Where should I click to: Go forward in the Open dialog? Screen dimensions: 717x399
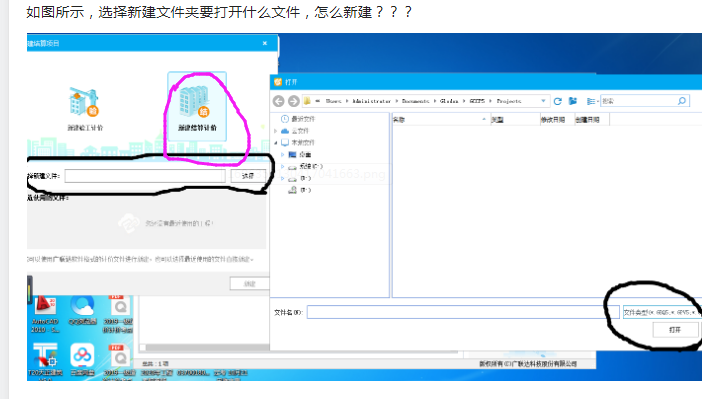[294, 101]
